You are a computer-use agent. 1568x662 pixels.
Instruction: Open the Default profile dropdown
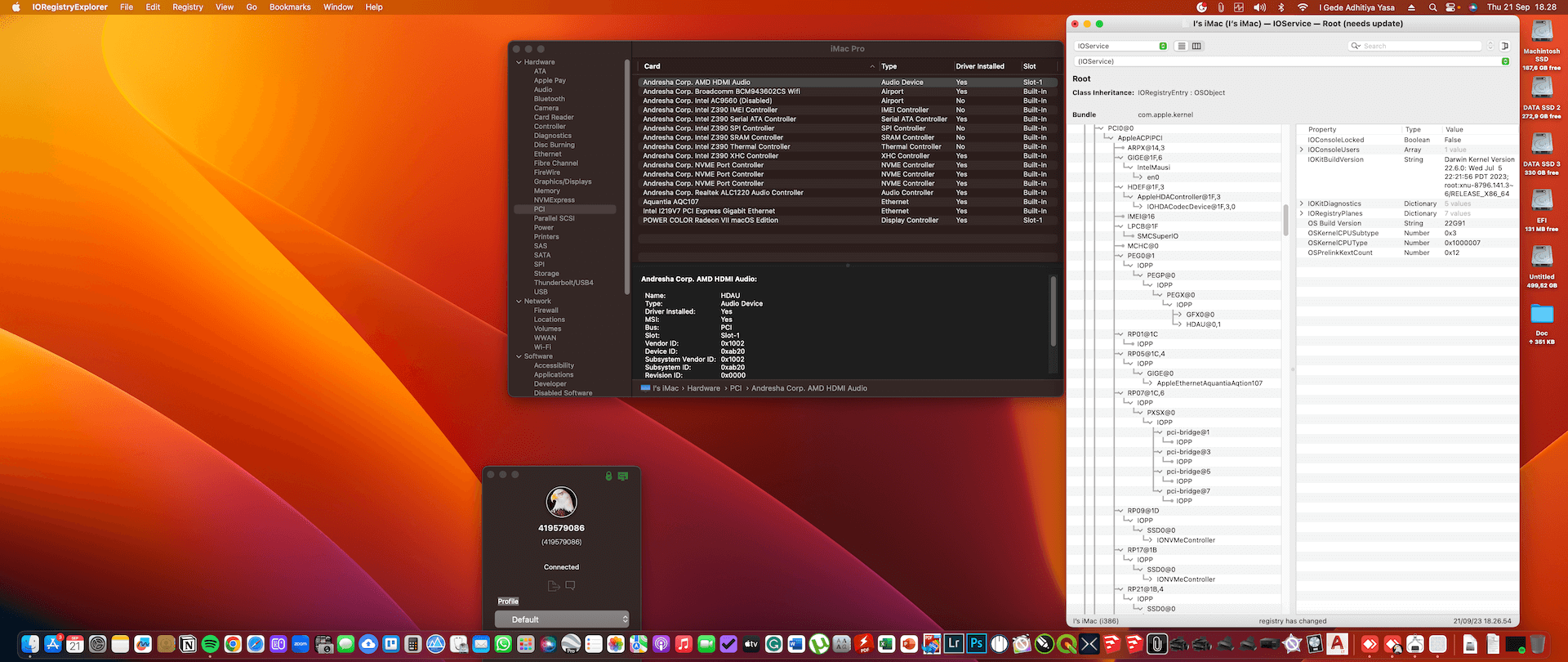click(562, 620)
